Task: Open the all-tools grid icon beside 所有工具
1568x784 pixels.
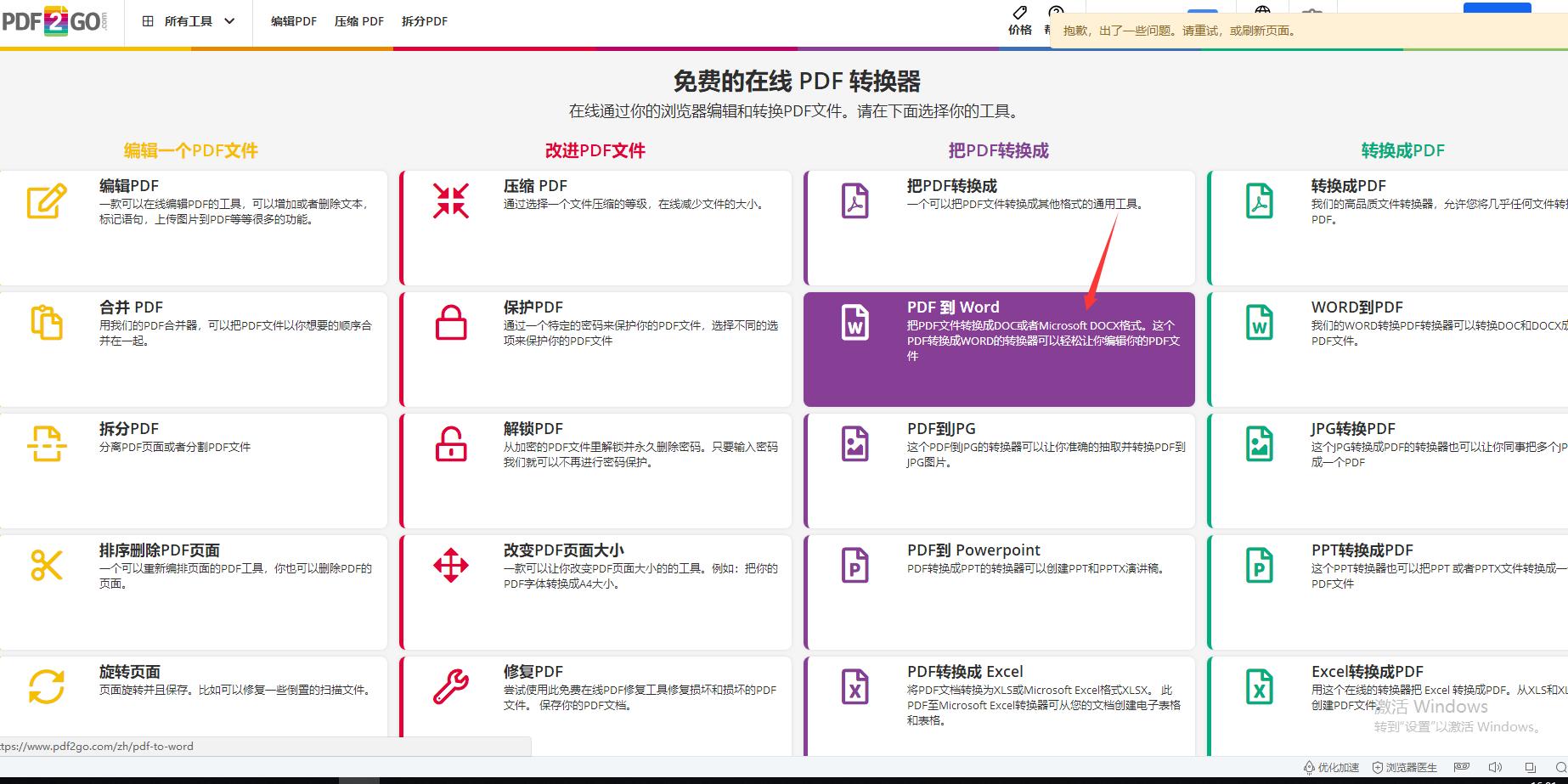Action: click(147, 21)
